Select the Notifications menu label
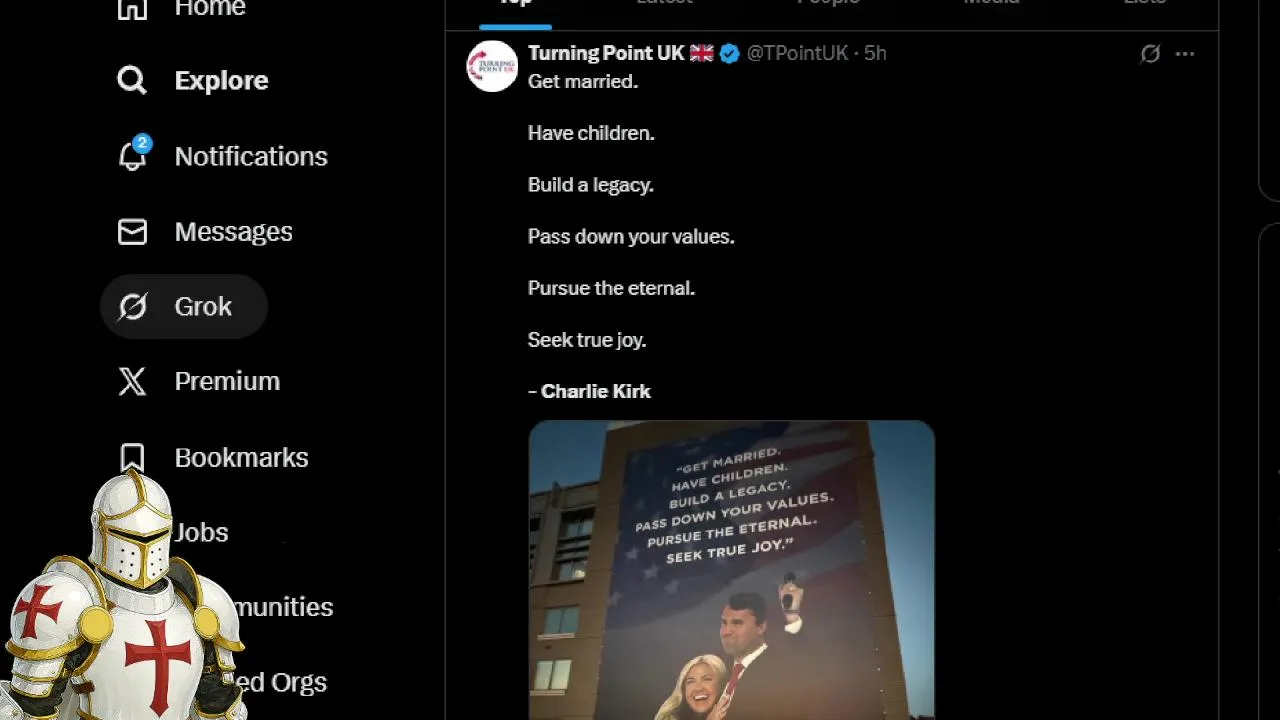This screenshot has height=720, width=1280. pyautogui.click(x=251, y=156)
